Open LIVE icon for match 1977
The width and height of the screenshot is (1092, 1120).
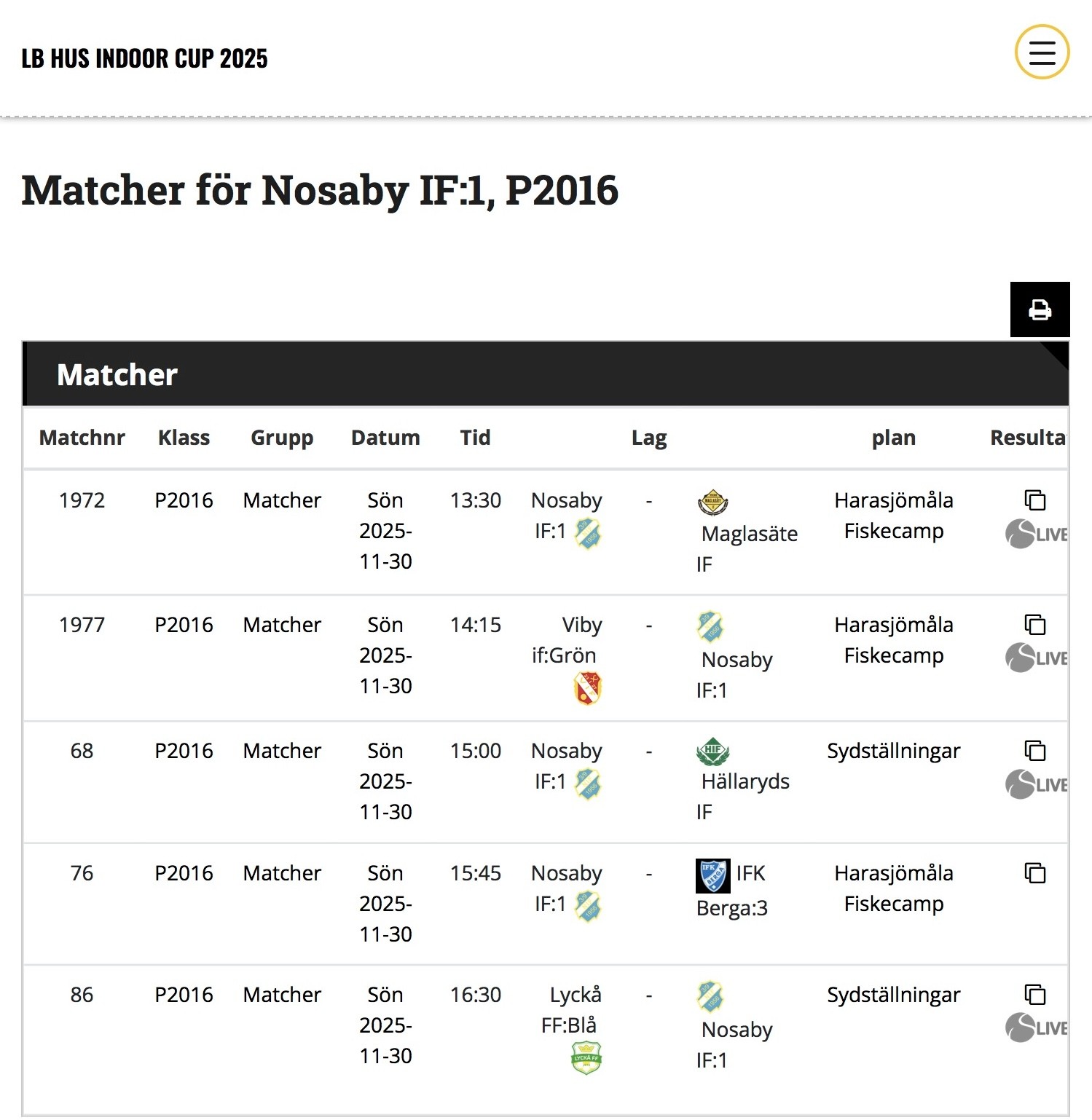[1037, 658]
